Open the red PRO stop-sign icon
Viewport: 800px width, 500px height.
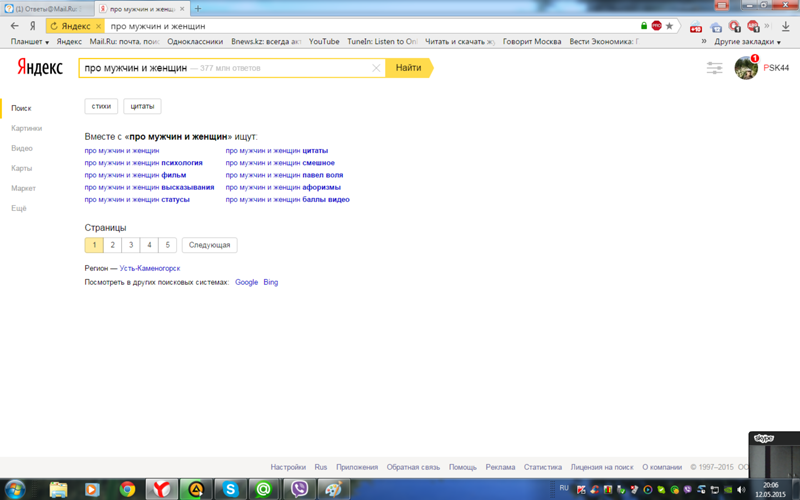(x=657, y=26)
